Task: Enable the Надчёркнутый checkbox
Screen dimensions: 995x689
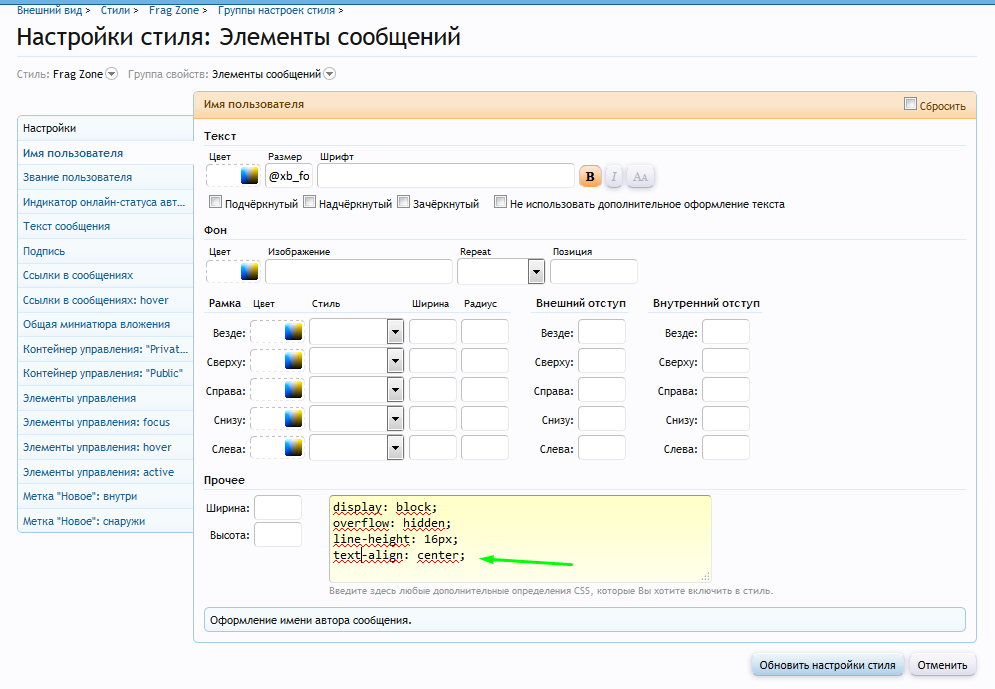Action: [309, 202]
